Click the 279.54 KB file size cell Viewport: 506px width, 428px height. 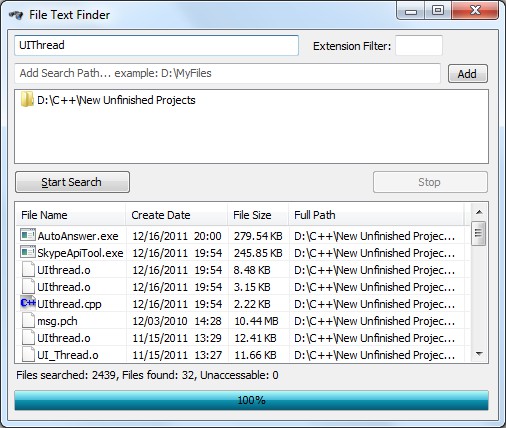click(x=258, y=236)
